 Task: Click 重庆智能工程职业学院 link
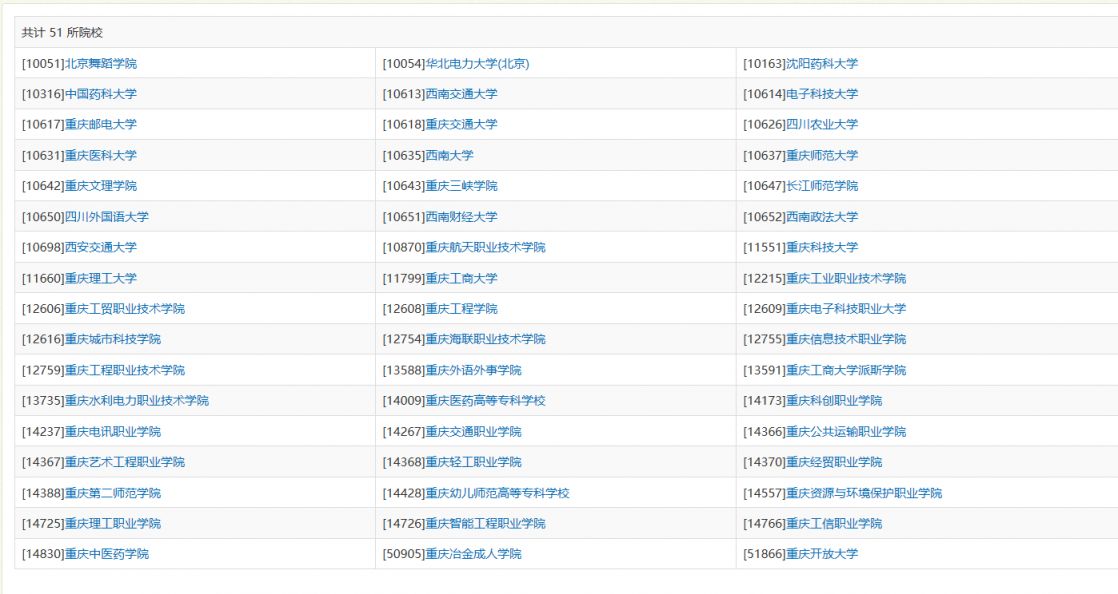coord(486,523)
